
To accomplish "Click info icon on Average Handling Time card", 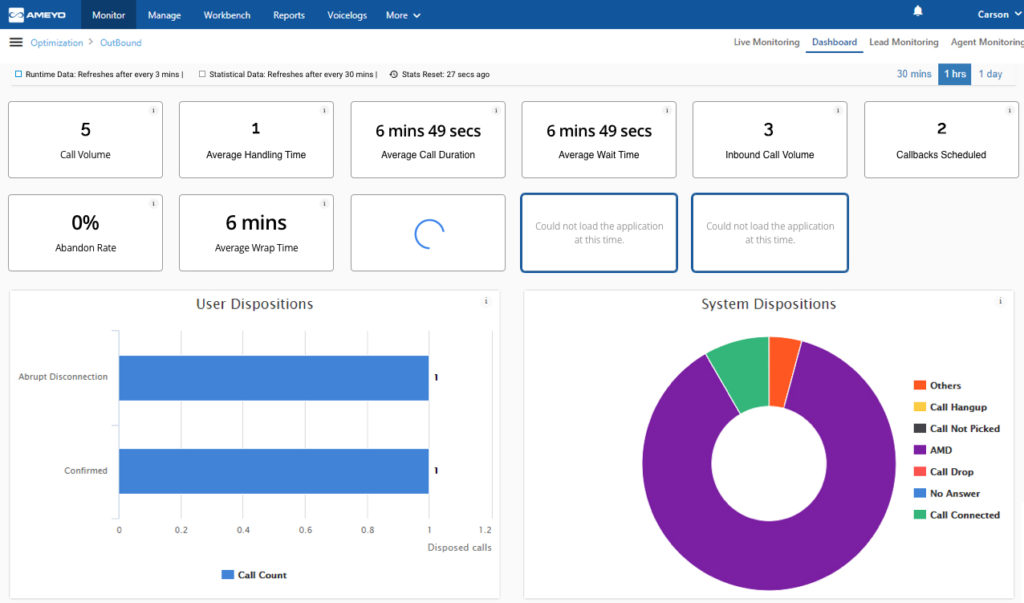I will (x=324, y=111).
